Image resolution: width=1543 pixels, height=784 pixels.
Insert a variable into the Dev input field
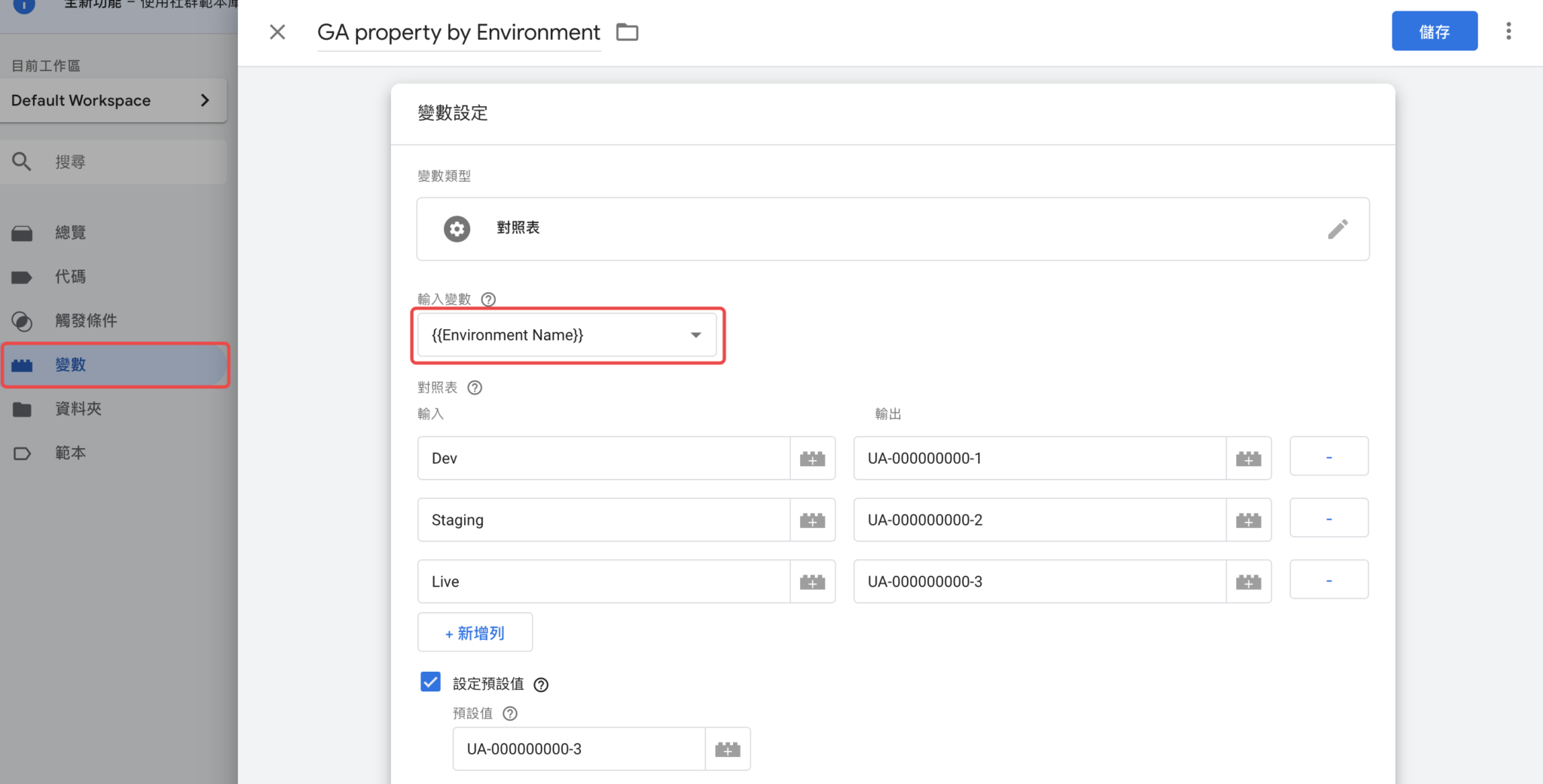tap(812, 458)
